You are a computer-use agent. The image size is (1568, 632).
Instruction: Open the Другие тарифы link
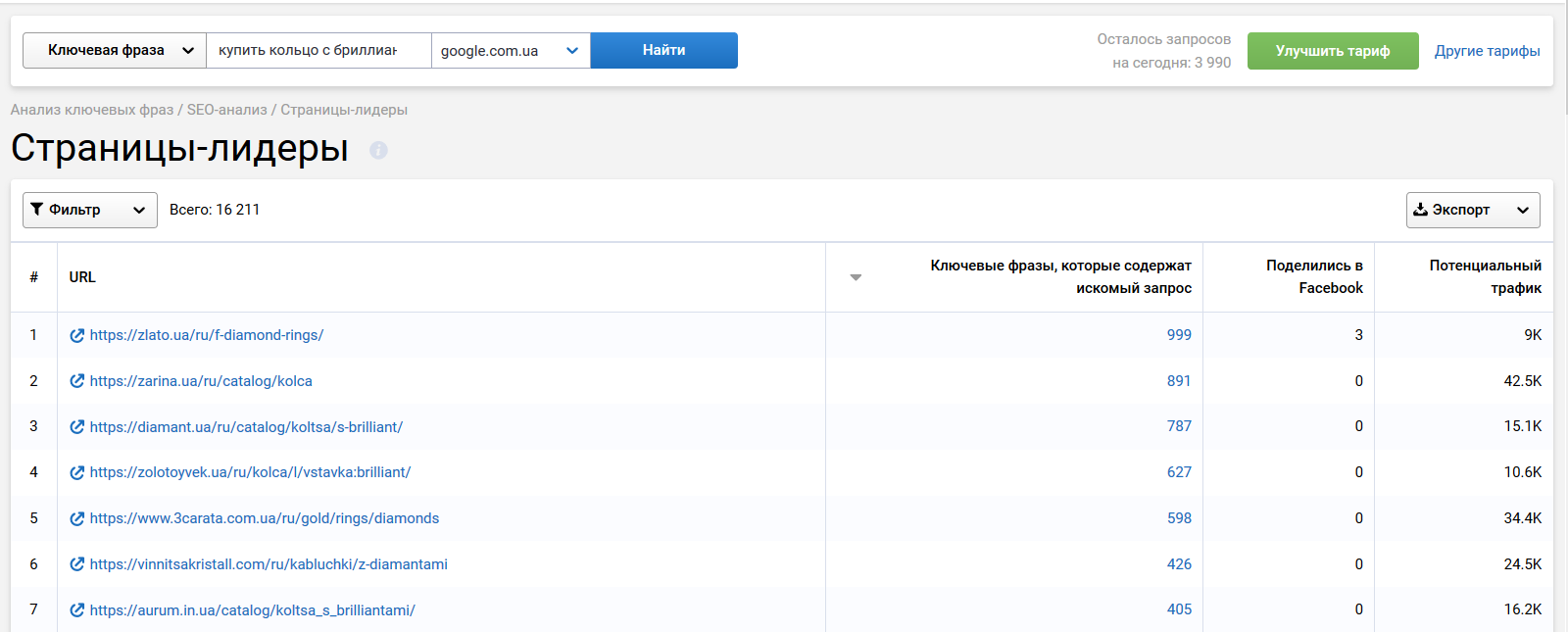click(x=1487, y=51)
